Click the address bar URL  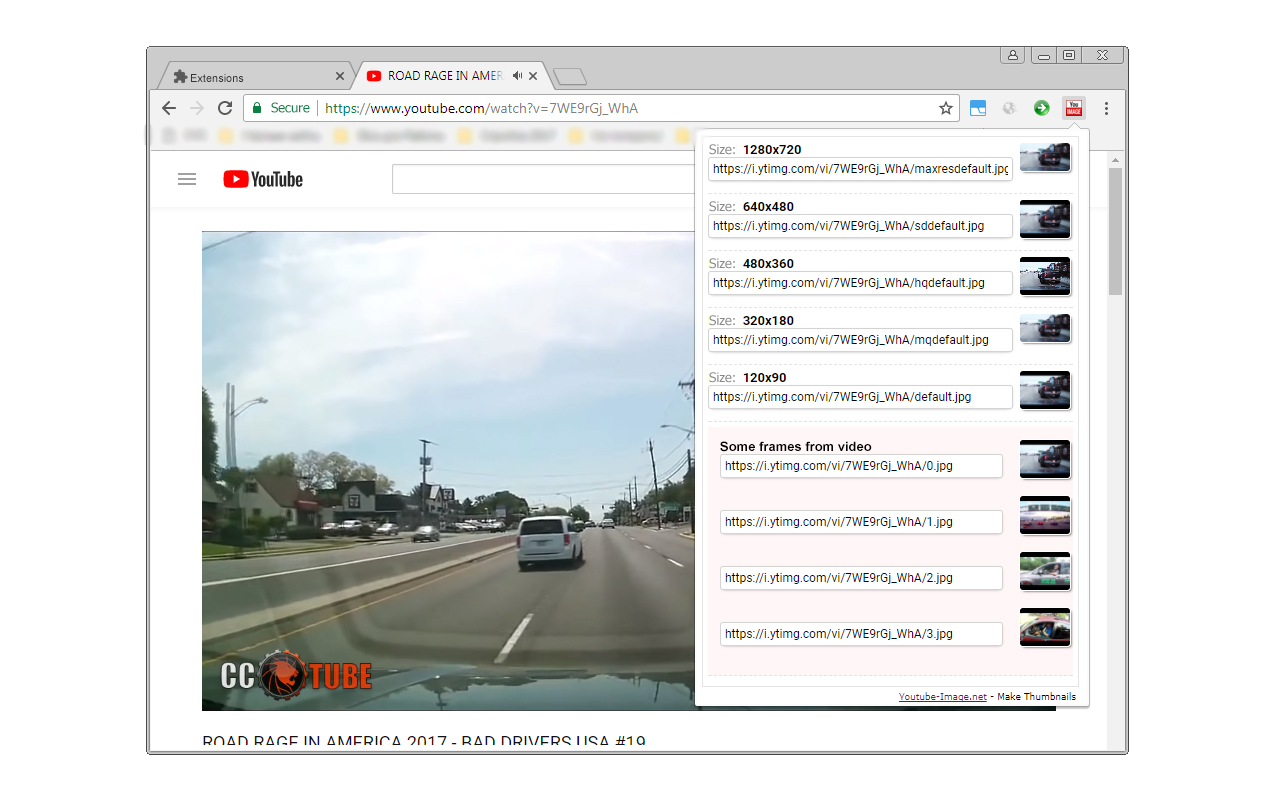pyautogui.click(x=481, y=108)
